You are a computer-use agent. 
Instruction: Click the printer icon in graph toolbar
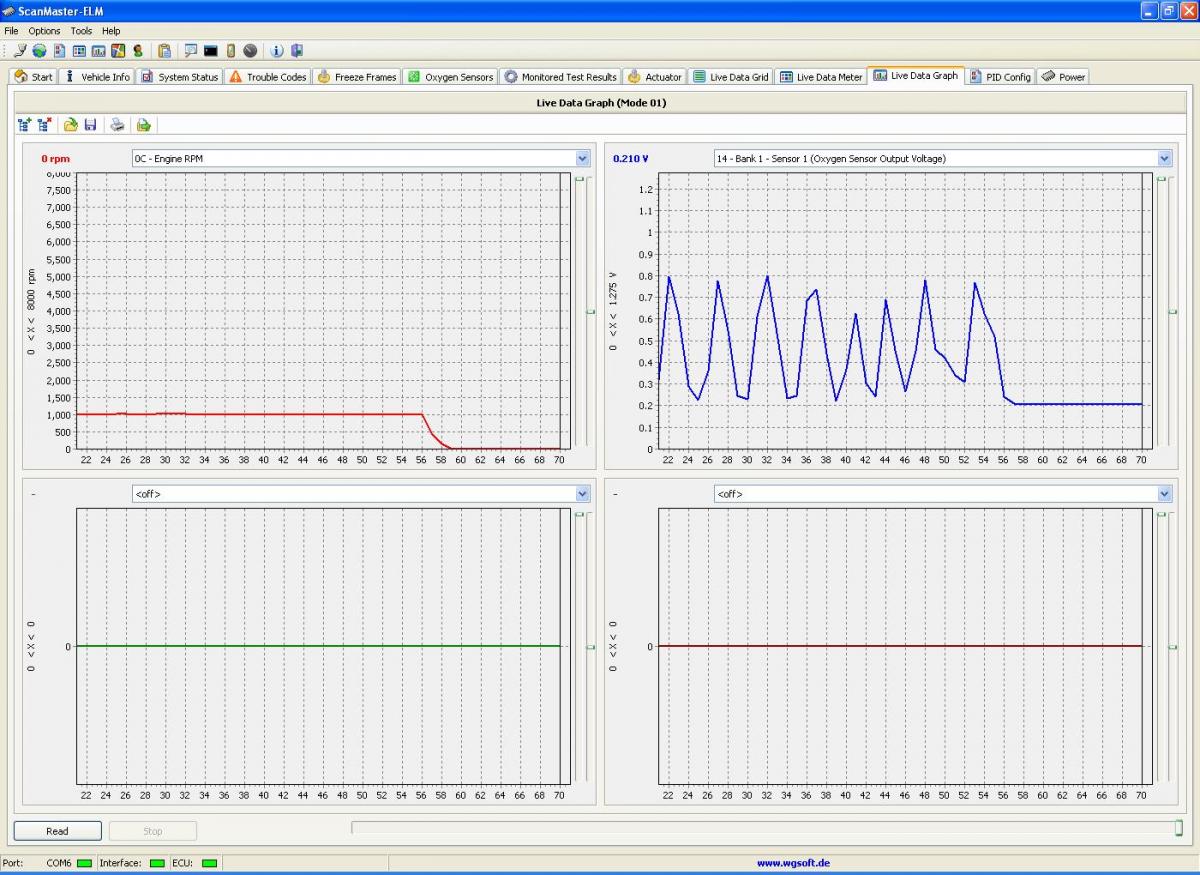tap(118, 125)
